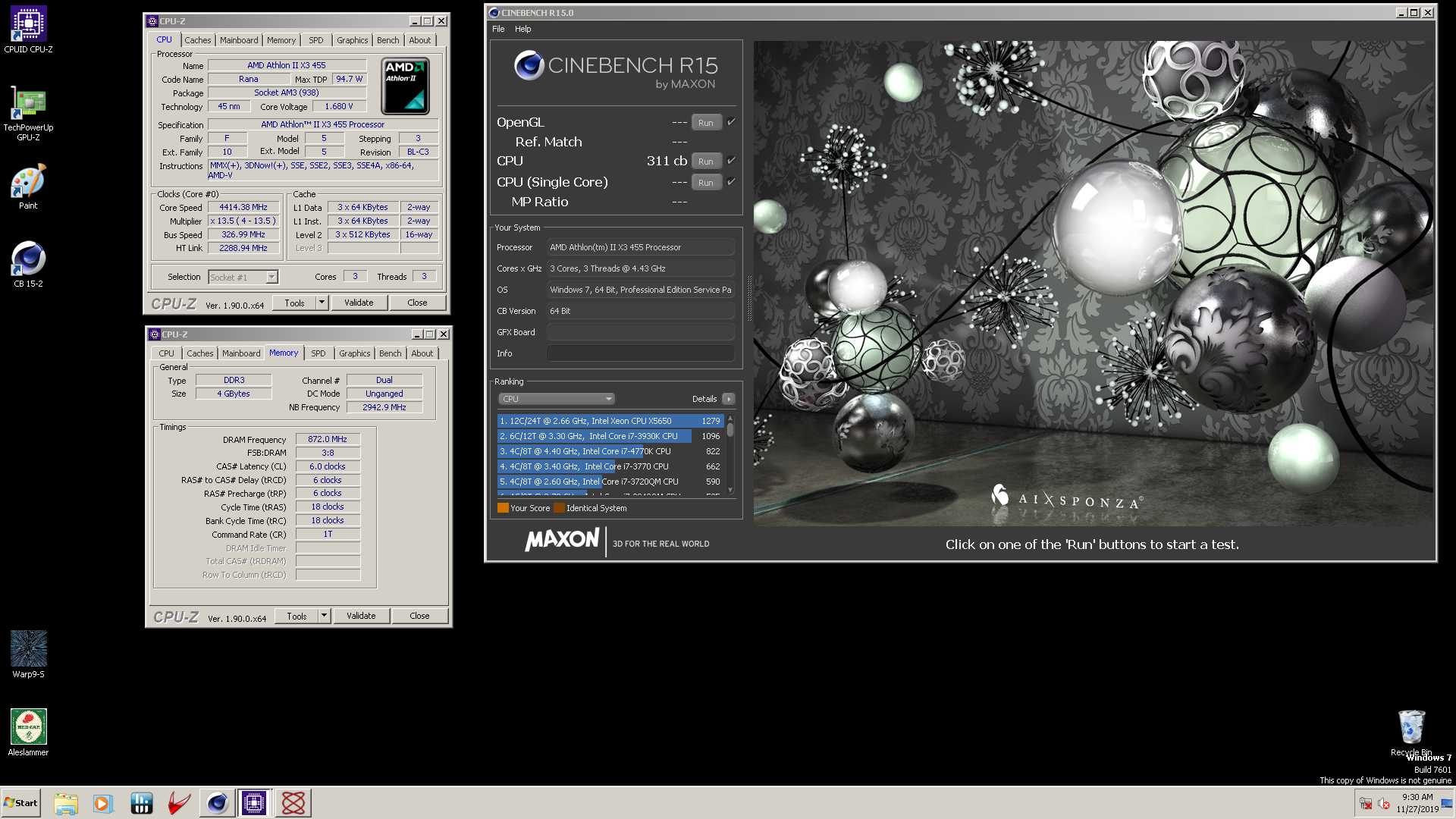
Task: Switch to Memory tab in upper CPU-Z
Action: tap(281, 40)
